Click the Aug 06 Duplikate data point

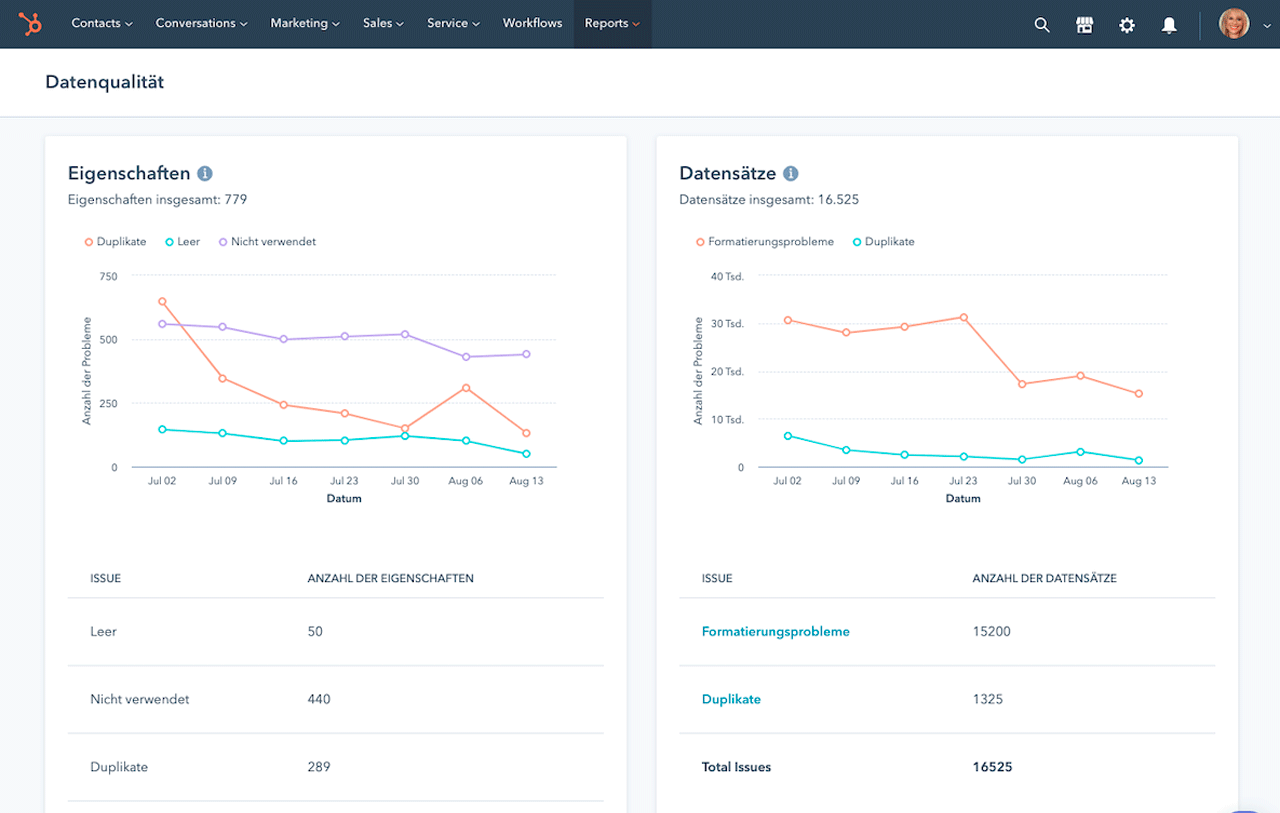[x=466, y=388]
